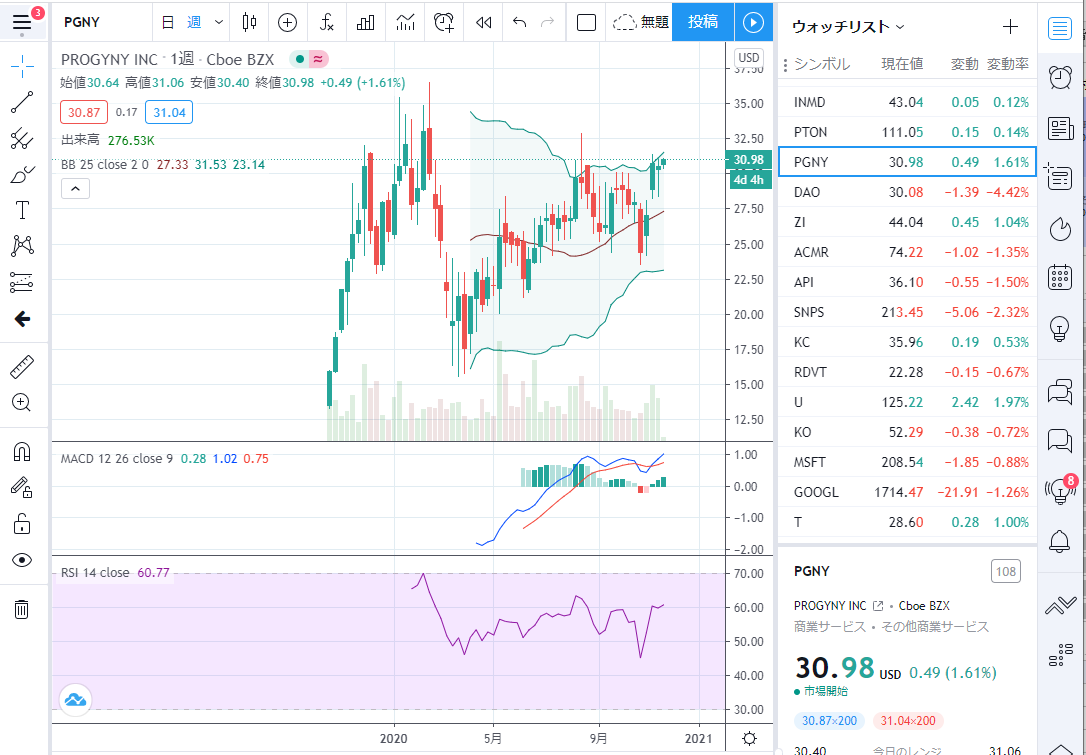
Task: Redo the chart action
Action: pos(547,22)
